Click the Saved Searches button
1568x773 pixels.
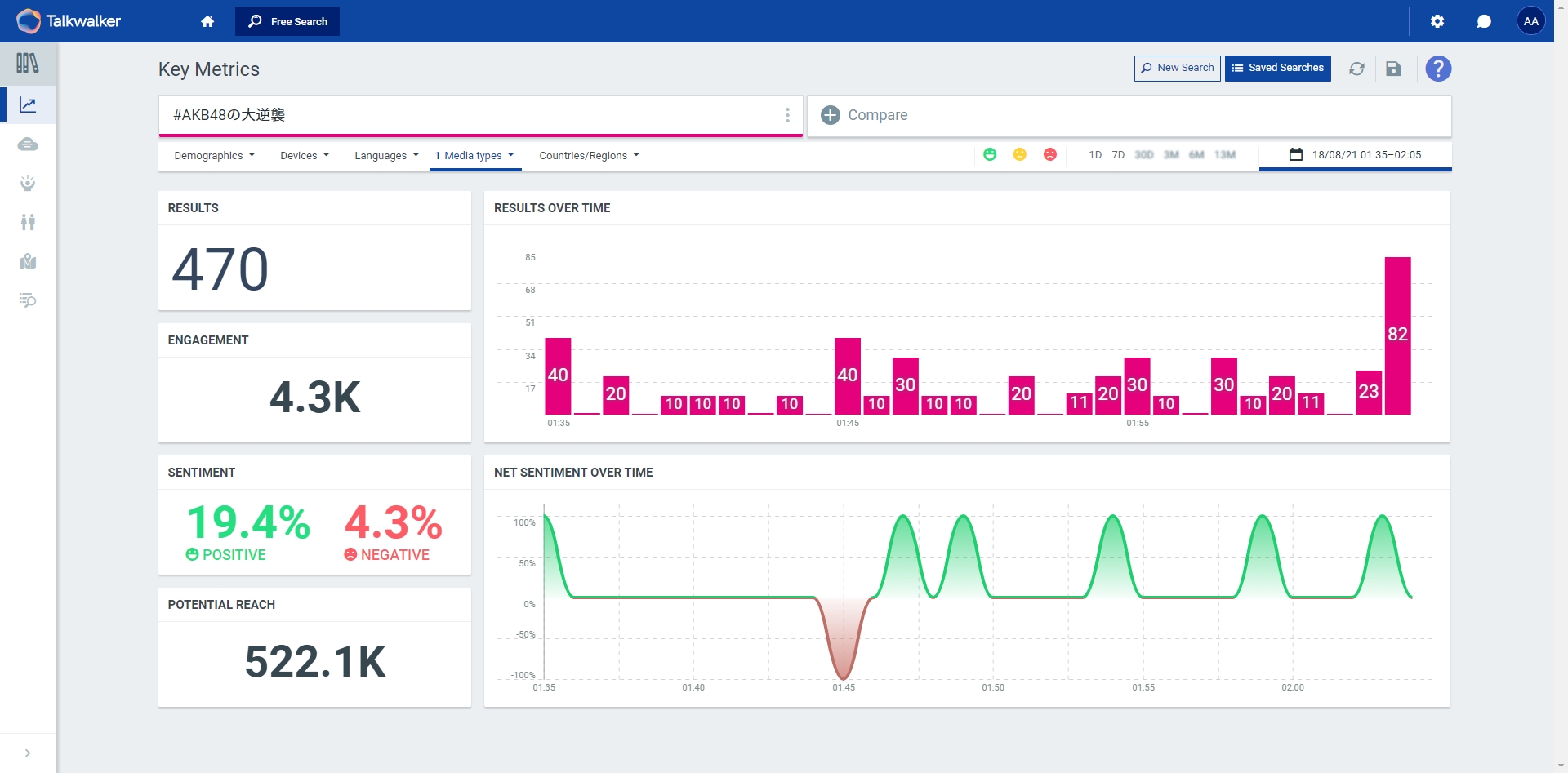(1277, 68)
